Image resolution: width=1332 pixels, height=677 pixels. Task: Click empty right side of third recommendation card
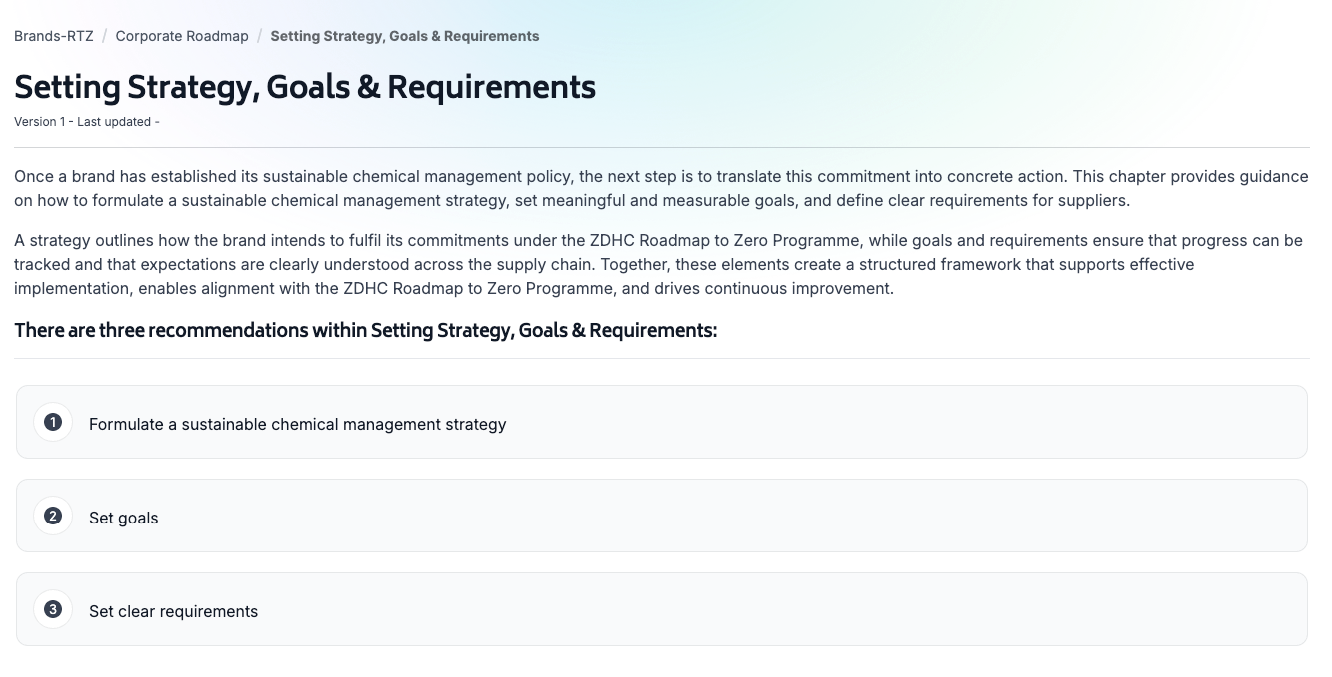(1000, 609)
